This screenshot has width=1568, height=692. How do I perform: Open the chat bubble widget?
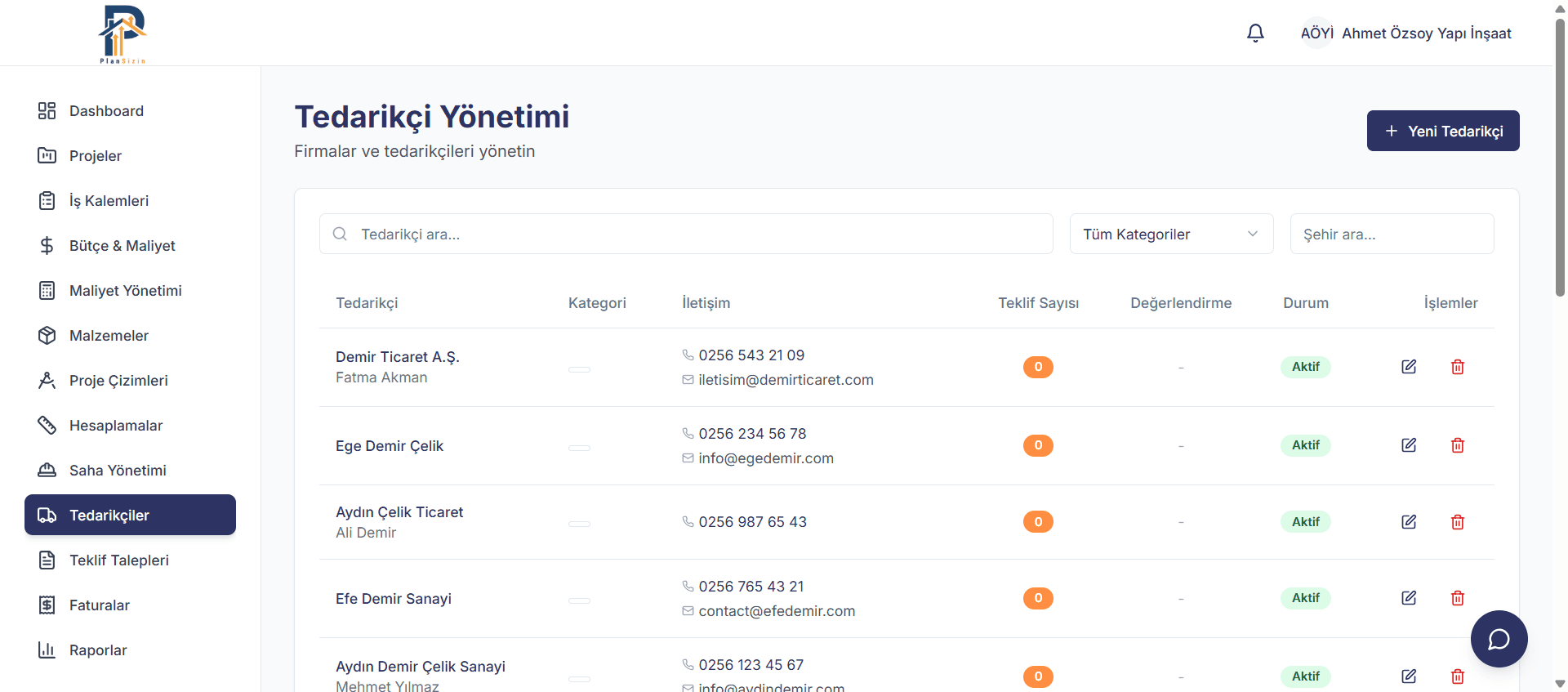coord(1499,639)
